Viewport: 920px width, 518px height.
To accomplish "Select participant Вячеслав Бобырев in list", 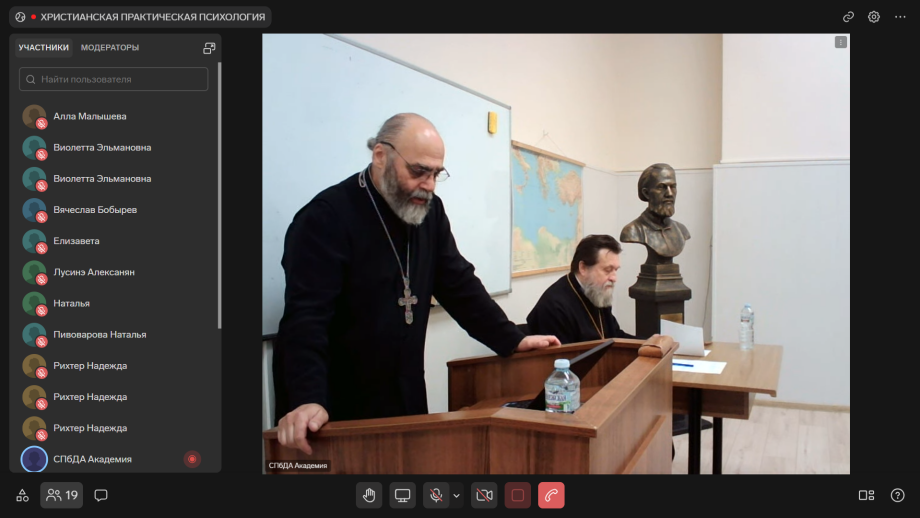I will [x=95, y=210].
